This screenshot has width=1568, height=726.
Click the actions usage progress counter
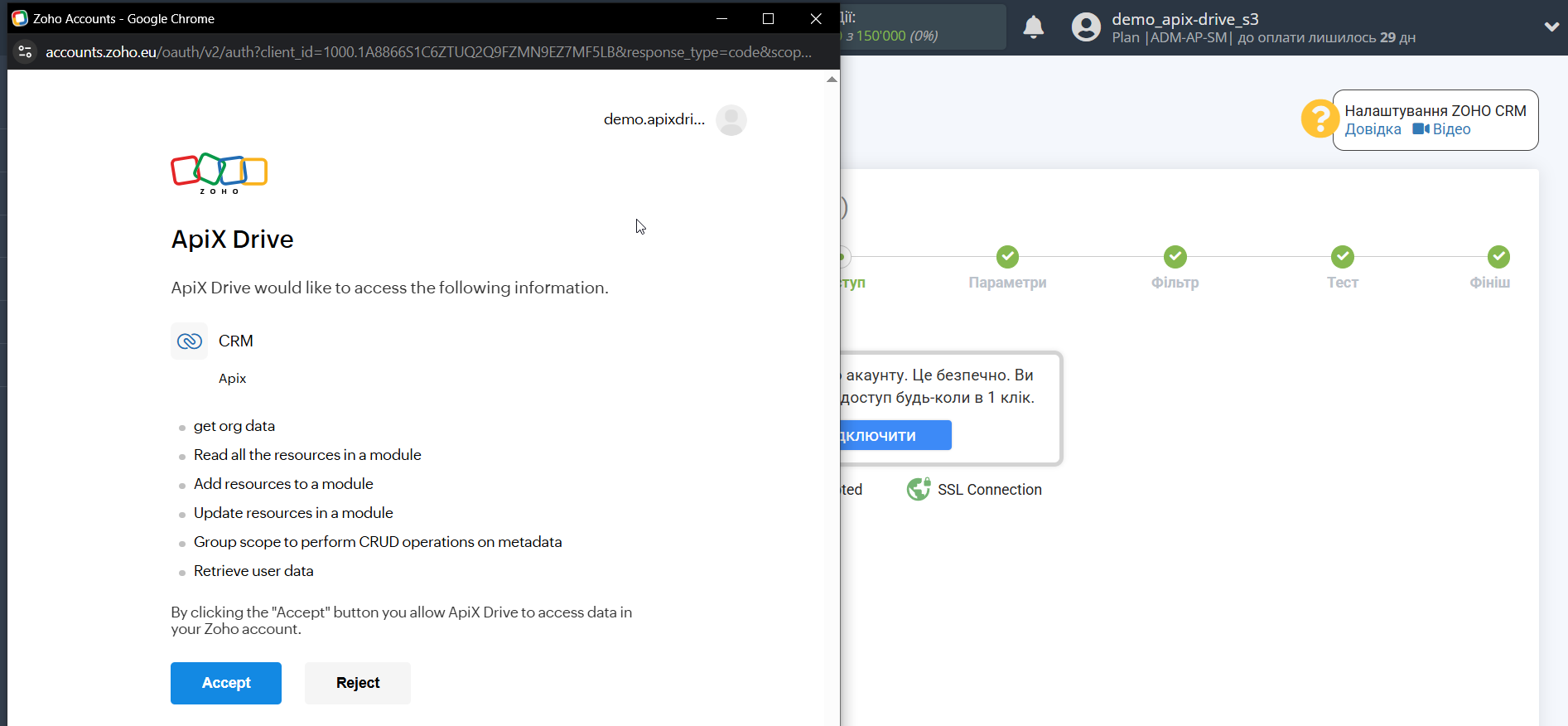coord(890,36)
